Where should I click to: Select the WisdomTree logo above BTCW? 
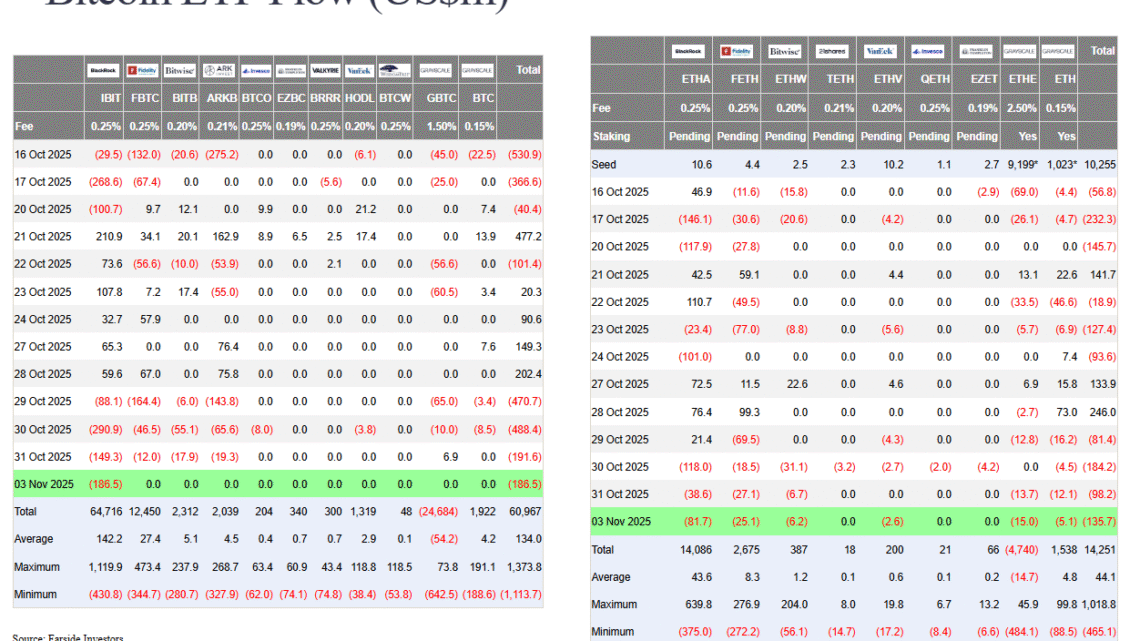pyautogui.click(x=395, y=70)
